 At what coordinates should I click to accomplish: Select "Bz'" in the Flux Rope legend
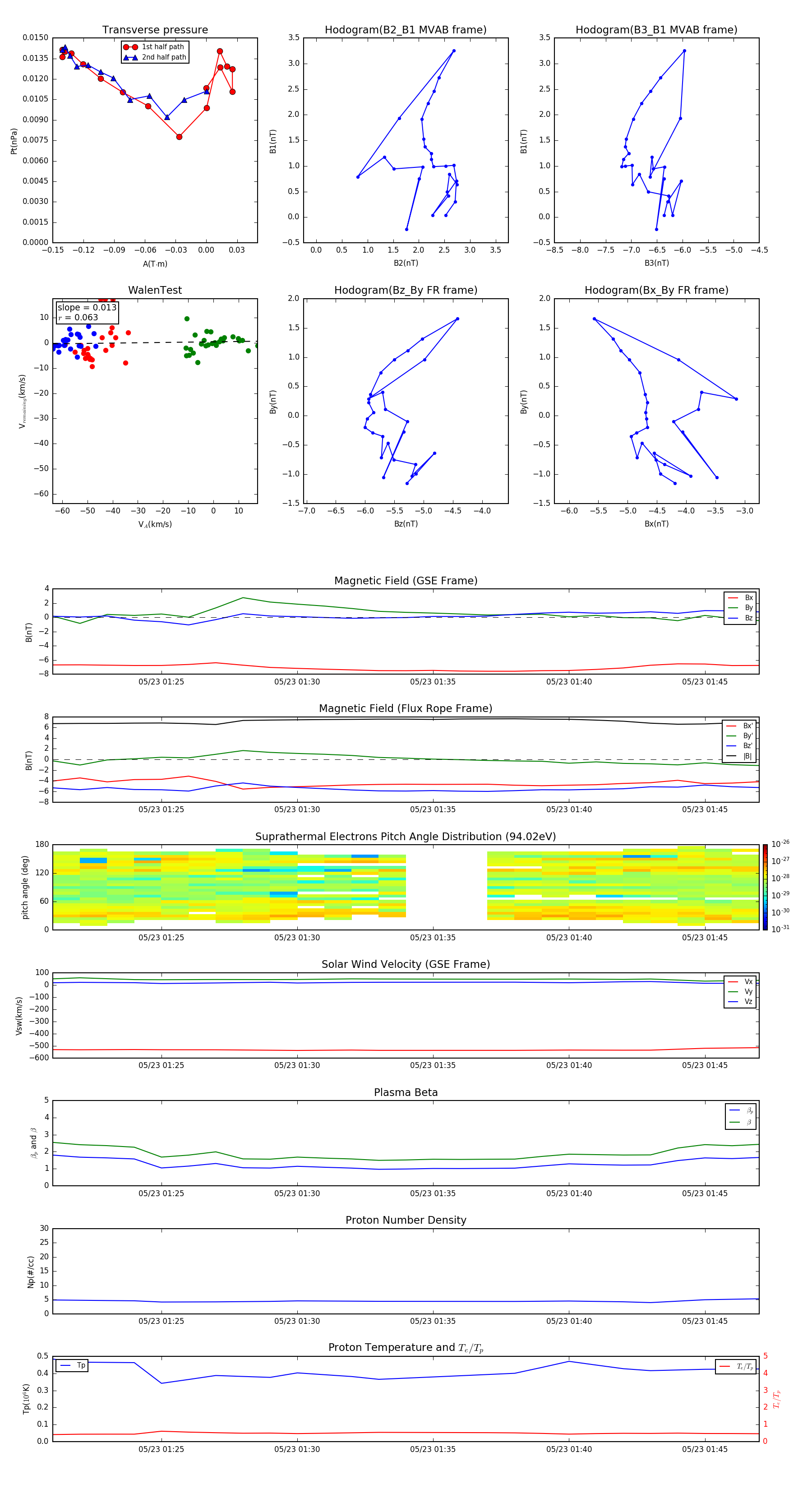pyautogui.click(x=740, y=746)
